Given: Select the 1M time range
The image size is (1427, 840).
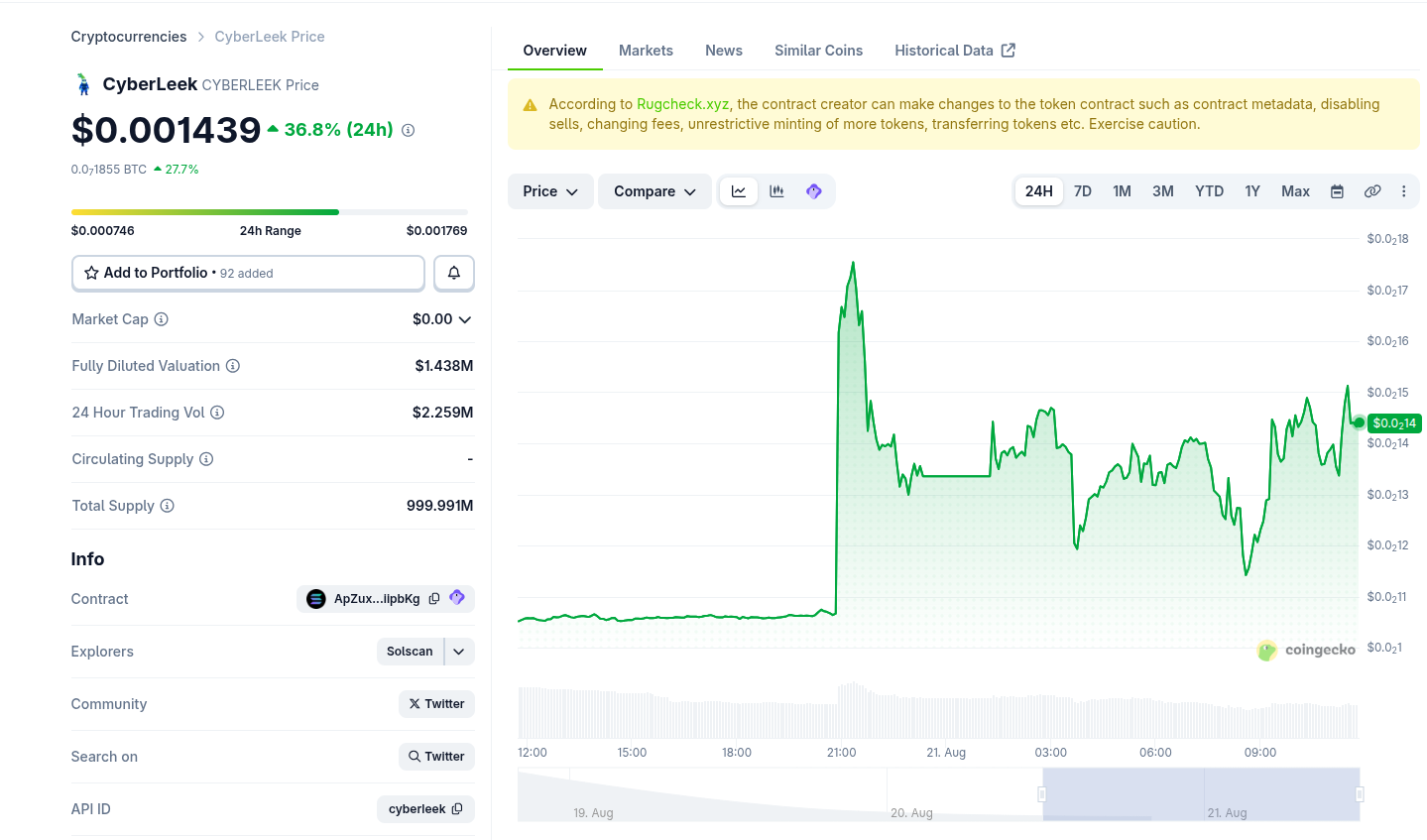Looking at the screenshot, I should pyautogui.click(x=1122, y=191).
